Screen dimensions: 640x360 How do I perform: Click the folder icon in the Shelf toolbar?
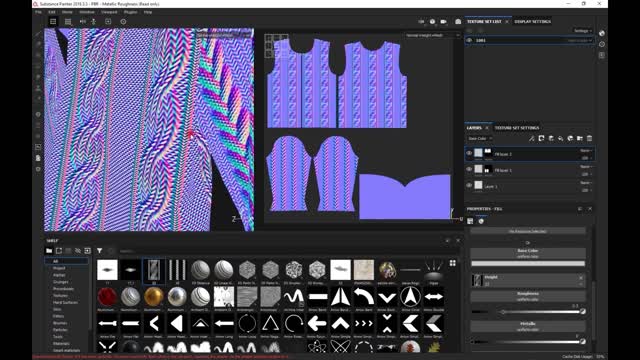[49, 251]
